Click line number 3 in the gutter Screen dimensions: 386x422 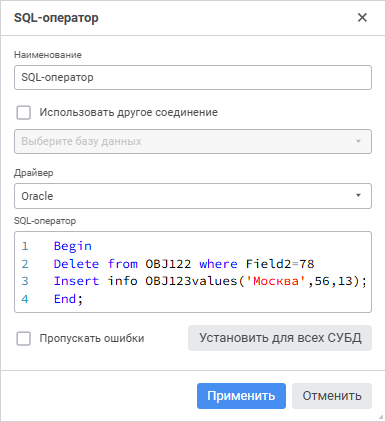tap(25, 281)
